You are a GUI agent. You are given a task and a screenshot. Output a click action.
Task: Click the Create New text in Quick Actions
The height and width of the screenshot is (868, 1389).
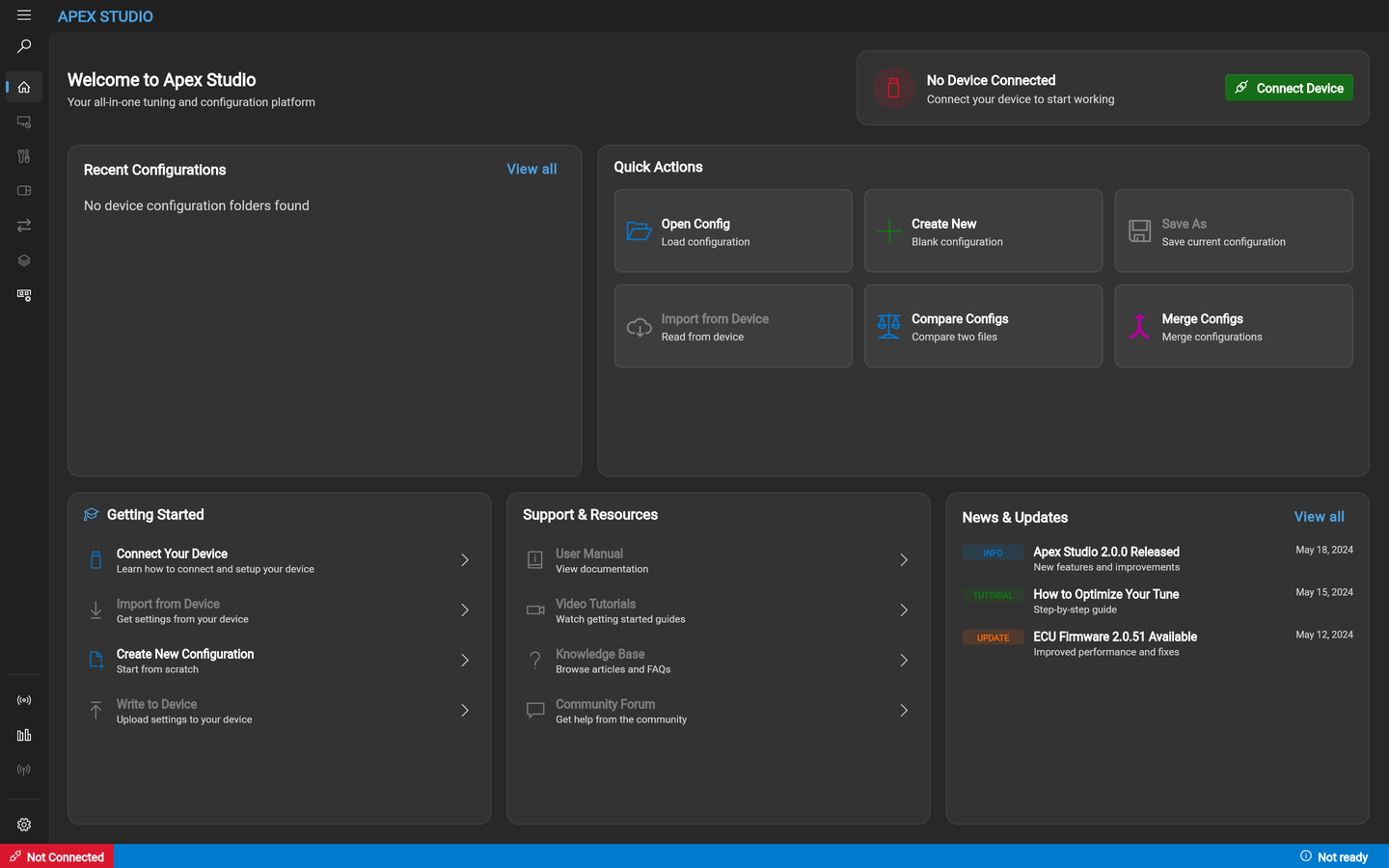[x=943, y=224]
